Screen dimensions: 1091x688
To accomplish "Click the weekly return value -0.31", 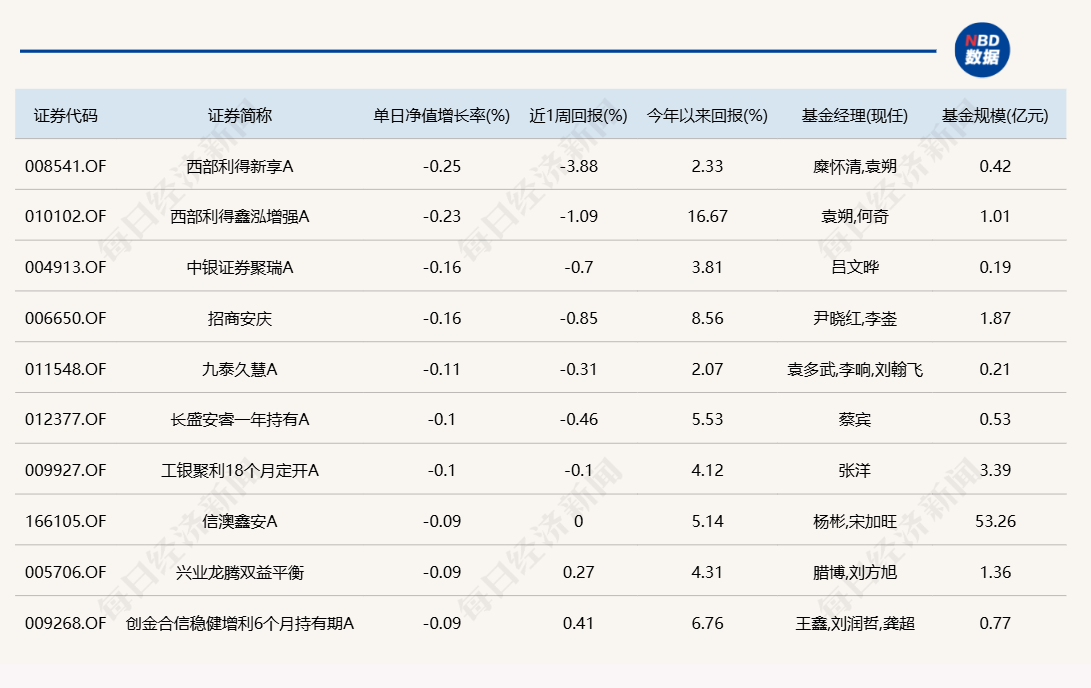I will click(578, 369).
